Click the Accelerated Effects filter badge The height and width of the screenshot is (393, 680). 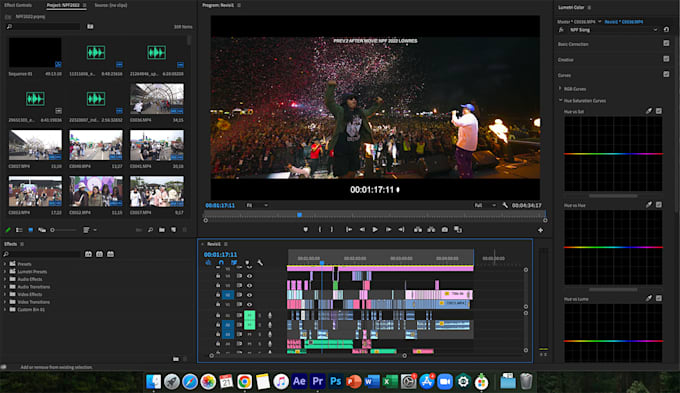(88, 254)
